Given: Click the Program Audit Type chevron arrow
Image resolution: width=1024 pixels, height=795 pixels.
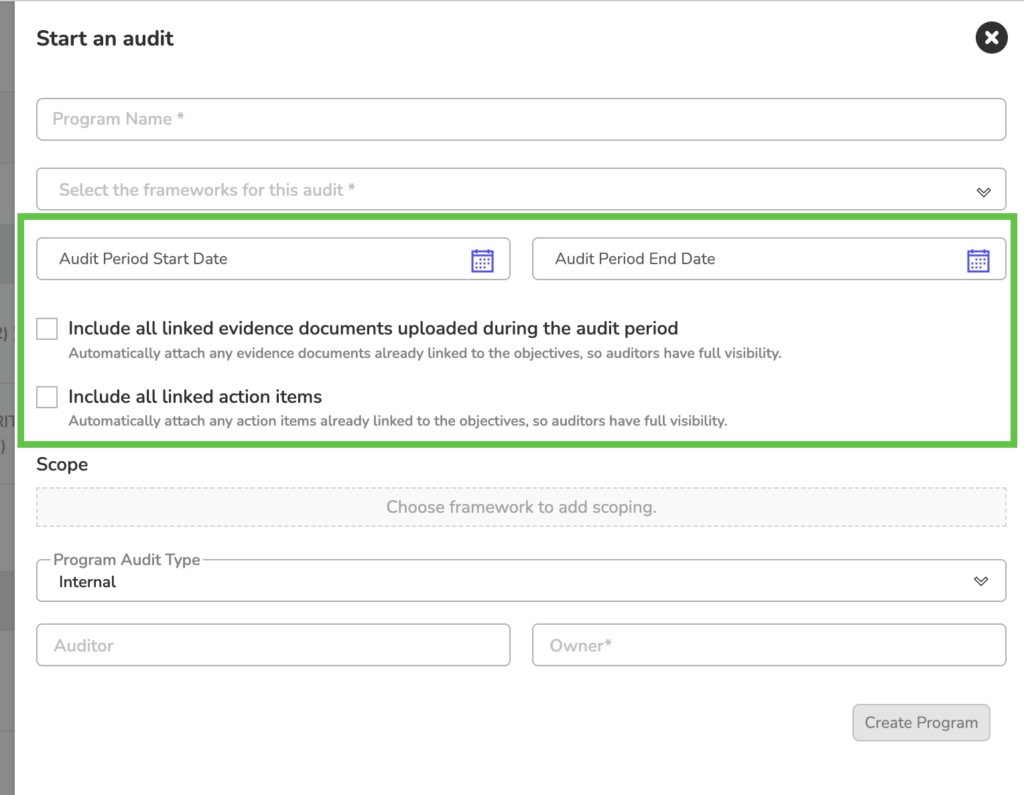Looking at the screenshot, I should tap(981, 582).
